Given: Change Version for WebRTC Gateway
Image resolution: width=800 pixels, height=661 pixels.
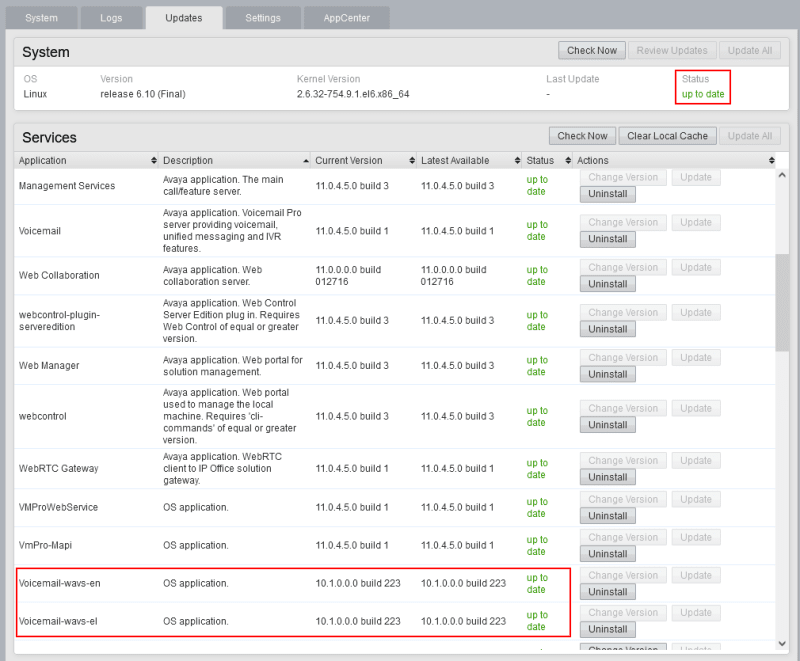Looking at the screenshot, I should click(x=623, y=461).
